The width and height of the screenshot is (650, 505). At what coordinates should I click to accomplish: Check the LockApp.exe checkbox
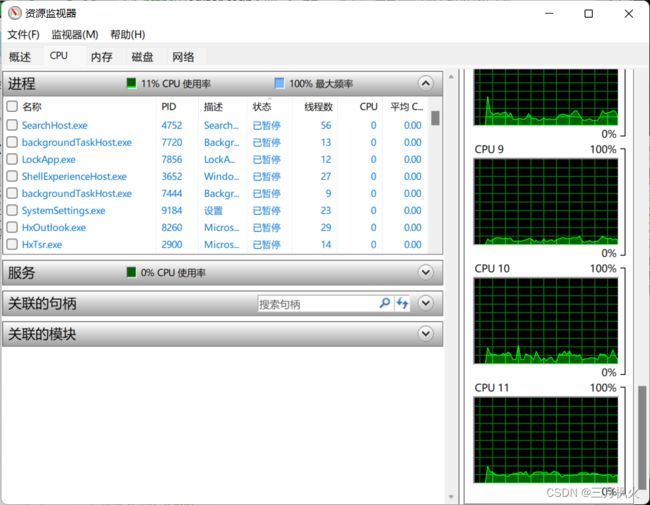[x=12, y=159]
